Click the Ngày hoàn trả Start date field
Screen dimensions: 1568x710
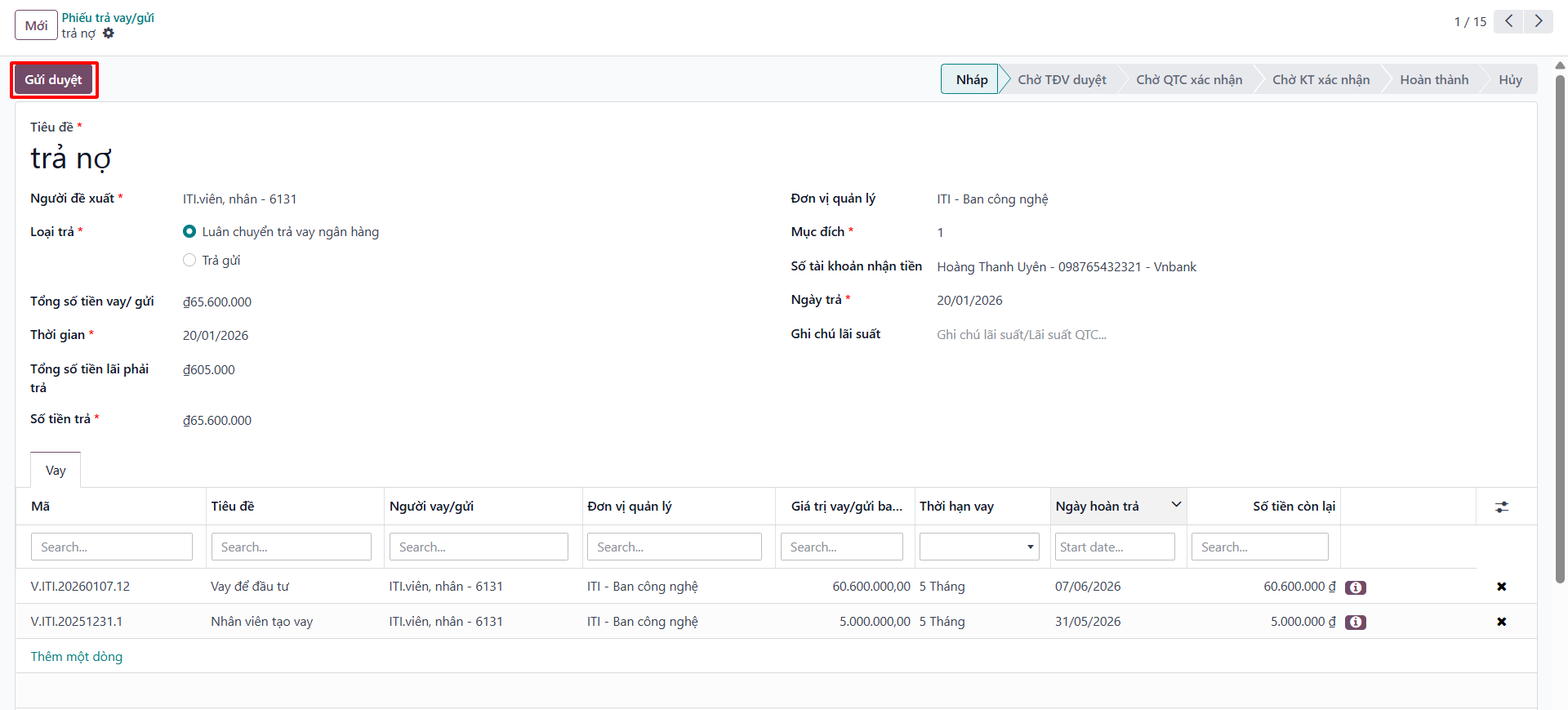[1115, 547]
